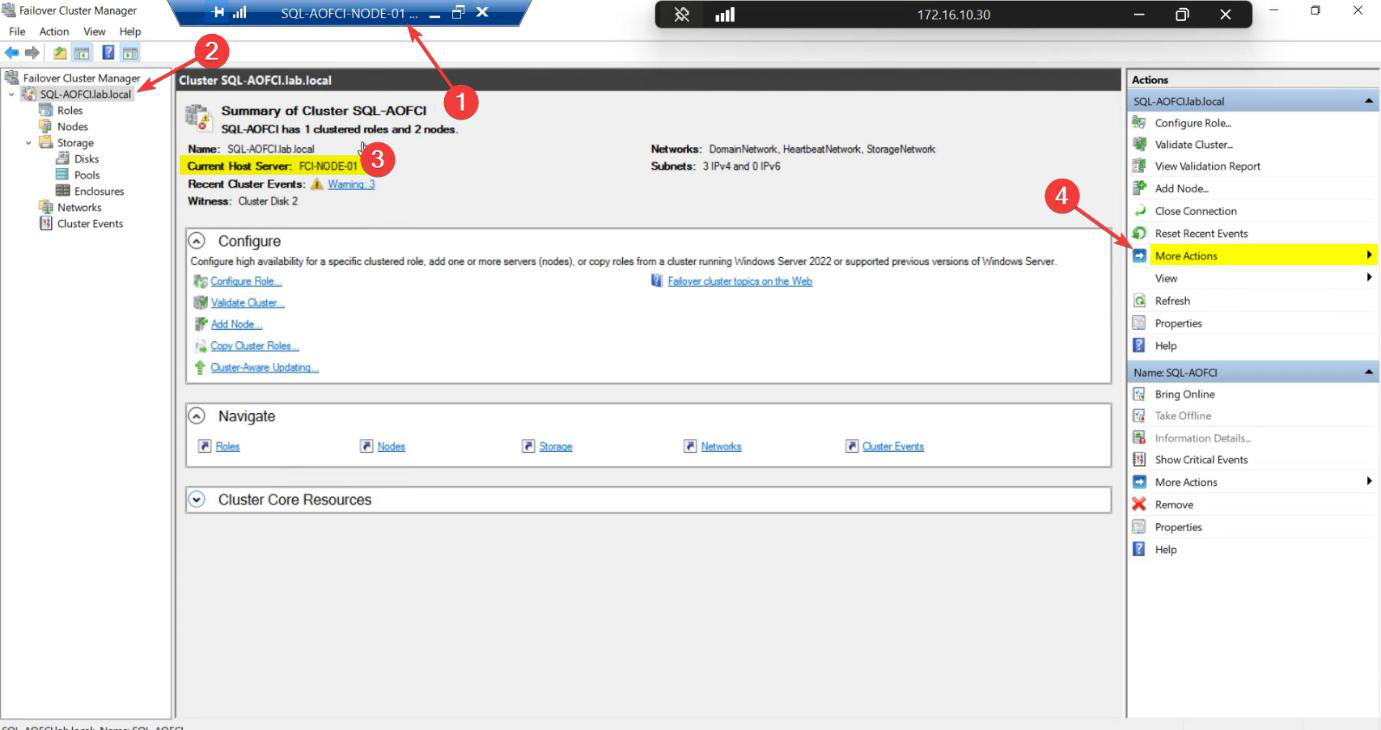This screenshot has width=1381, height=730.
Task: Select Disks under Storage in the tree
Action: (x=87, y=159)
